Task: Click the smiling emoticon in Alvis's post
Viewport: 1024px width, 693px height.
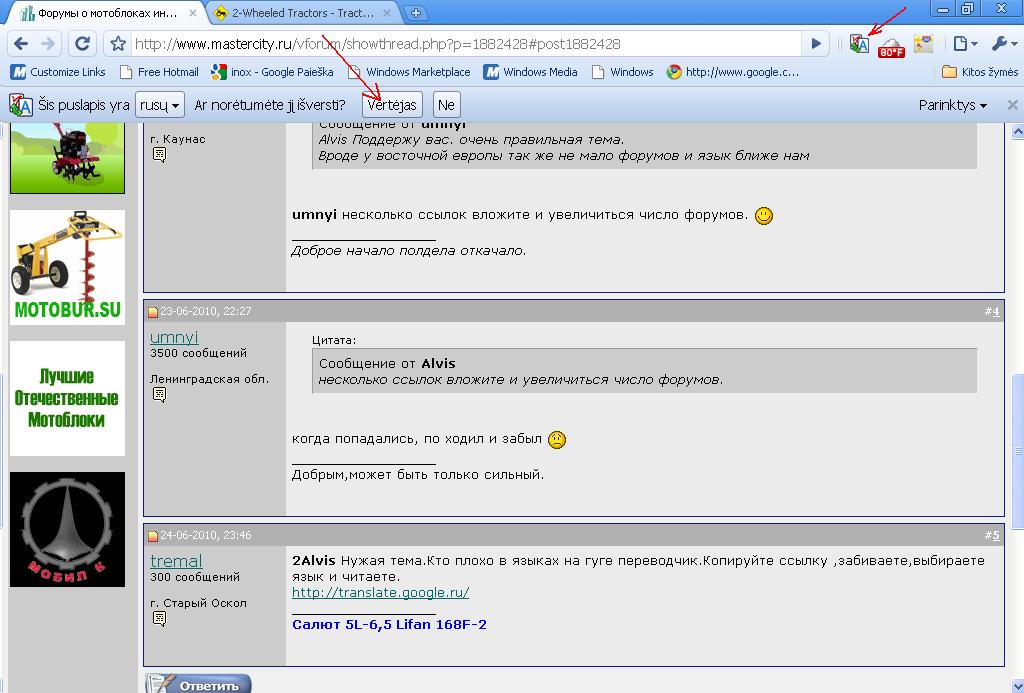Action: click(x=763, y=216)
